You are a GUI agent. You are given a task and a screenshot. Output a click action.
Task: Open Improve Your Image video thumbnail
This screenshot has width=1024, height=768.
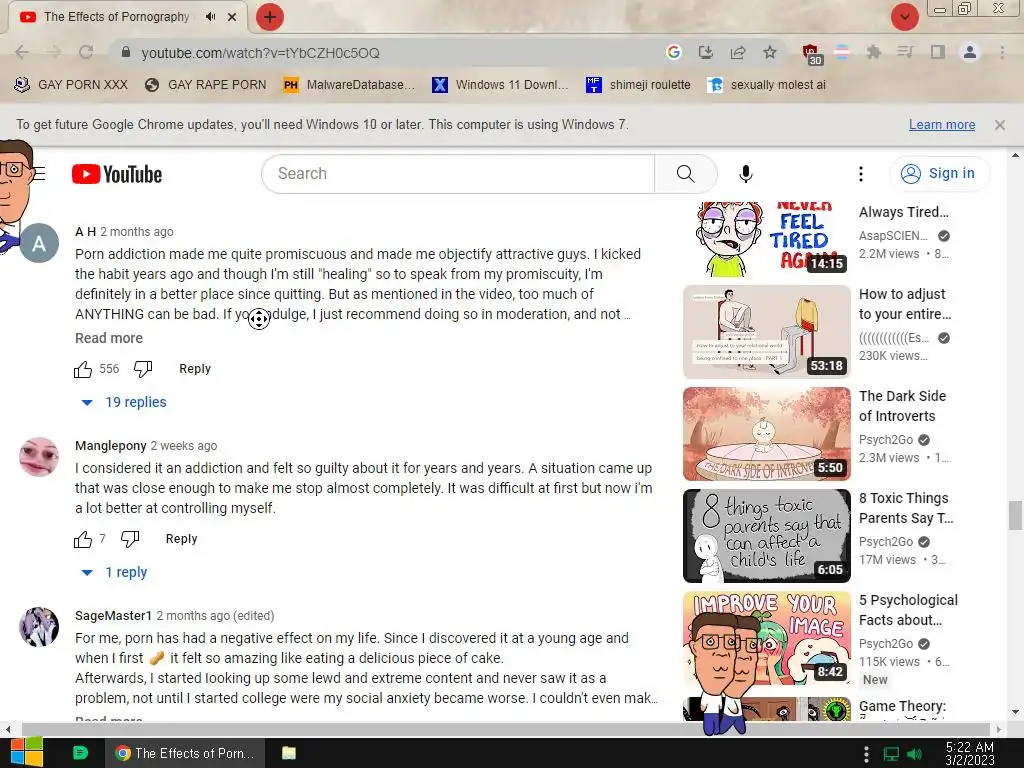(x=767, y=638)
